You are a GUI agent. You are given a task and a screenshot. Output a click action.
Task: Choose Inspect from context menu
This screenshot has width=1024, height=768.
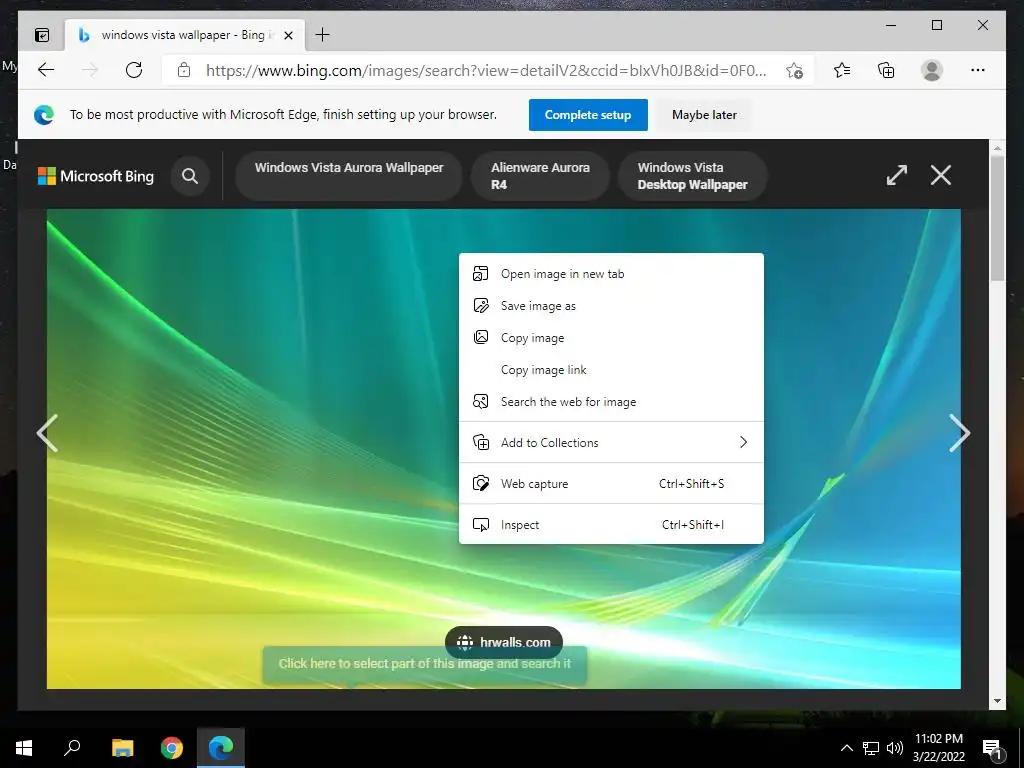(611, 524)
